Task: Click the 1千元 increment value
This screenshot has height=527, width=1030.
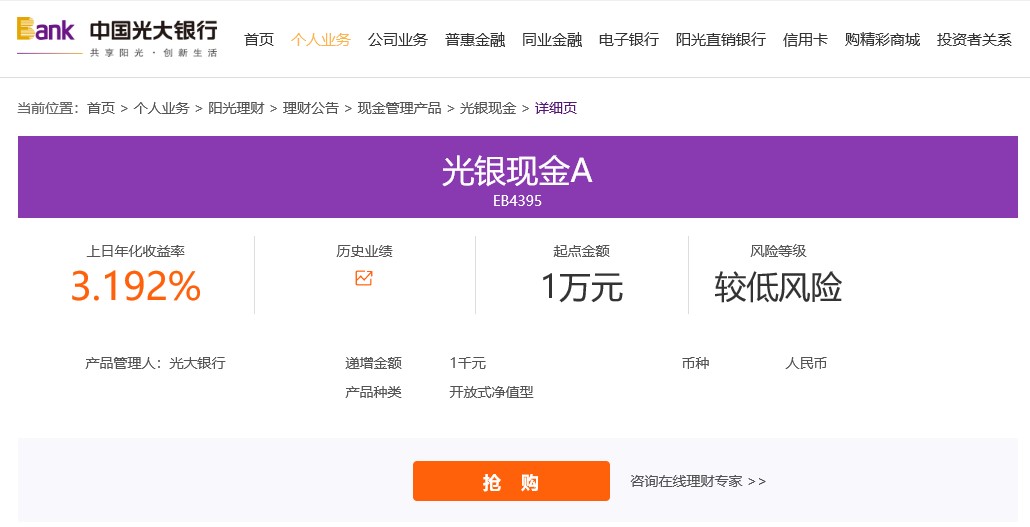Action: pyautogui.click(x=468, y=363)
